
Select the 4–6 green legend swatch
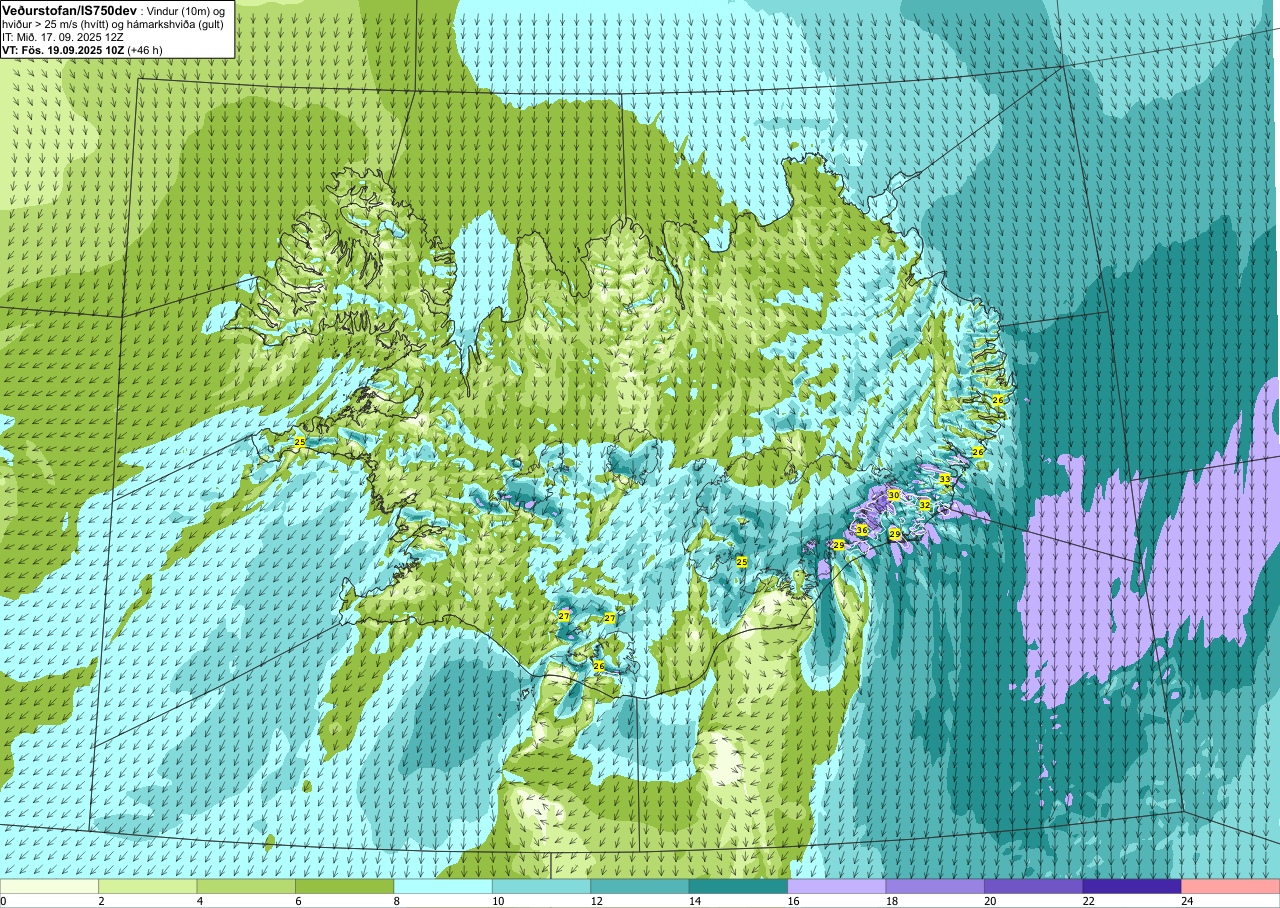[246, 886]
